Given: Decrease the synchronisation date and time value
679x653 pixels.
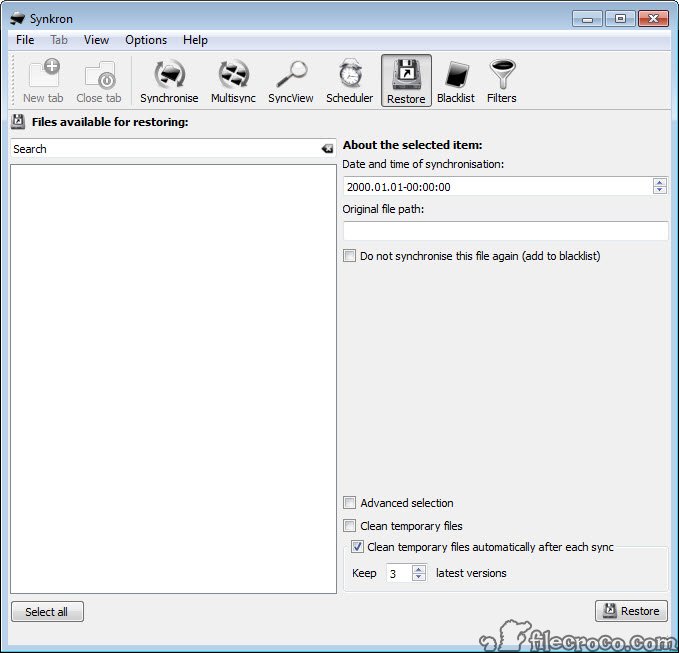Looking at the screenshot, I should click(x=660, y=190).
